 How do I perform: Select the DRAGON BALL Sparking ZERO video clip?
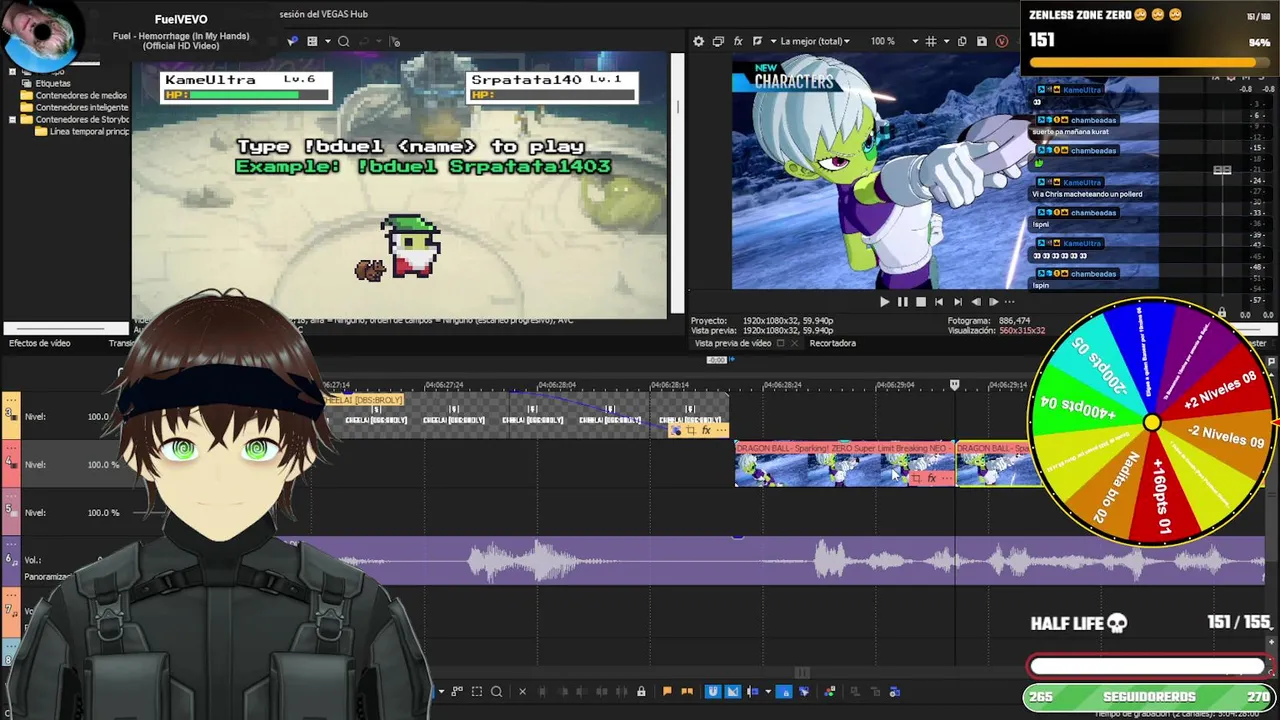[x=844, y=465]
